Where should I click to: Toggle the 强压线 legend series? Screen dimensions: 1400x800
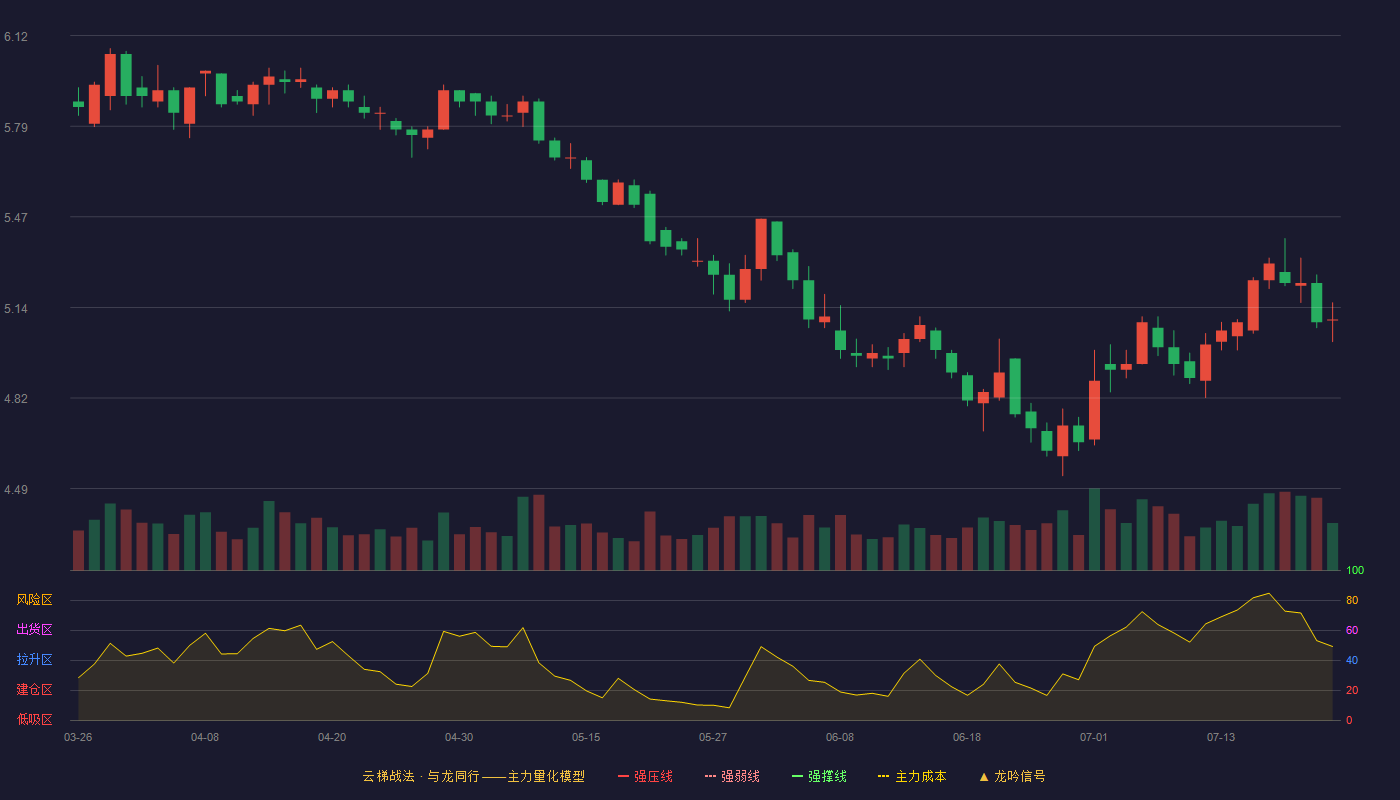645,776
